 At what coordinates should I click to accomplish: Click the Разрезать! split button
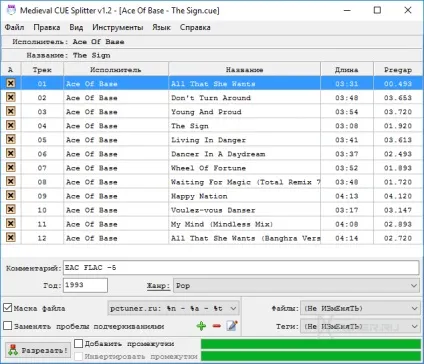point(38,350)
